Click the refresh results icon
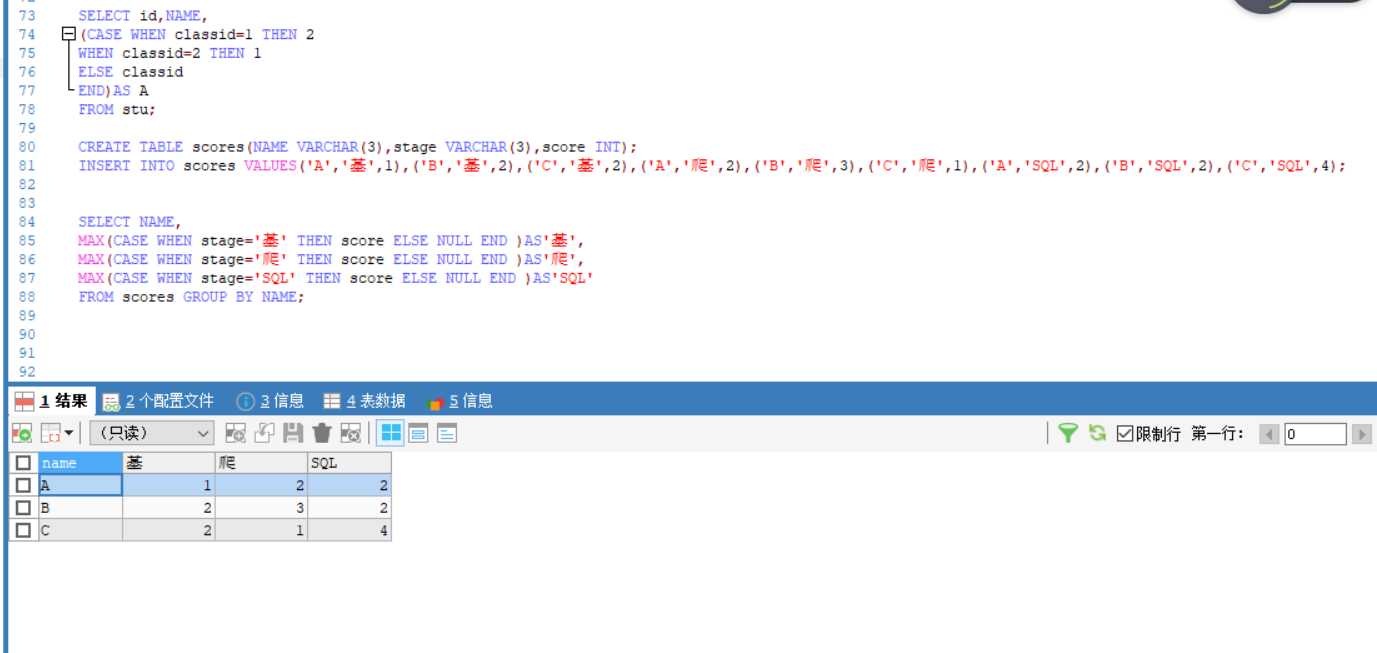The image size is (1377, 653). pos(1097,433)
